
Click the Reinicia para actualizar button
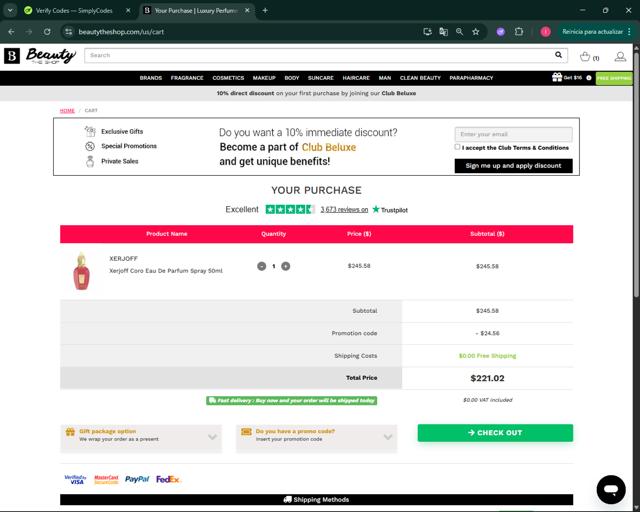592,31
